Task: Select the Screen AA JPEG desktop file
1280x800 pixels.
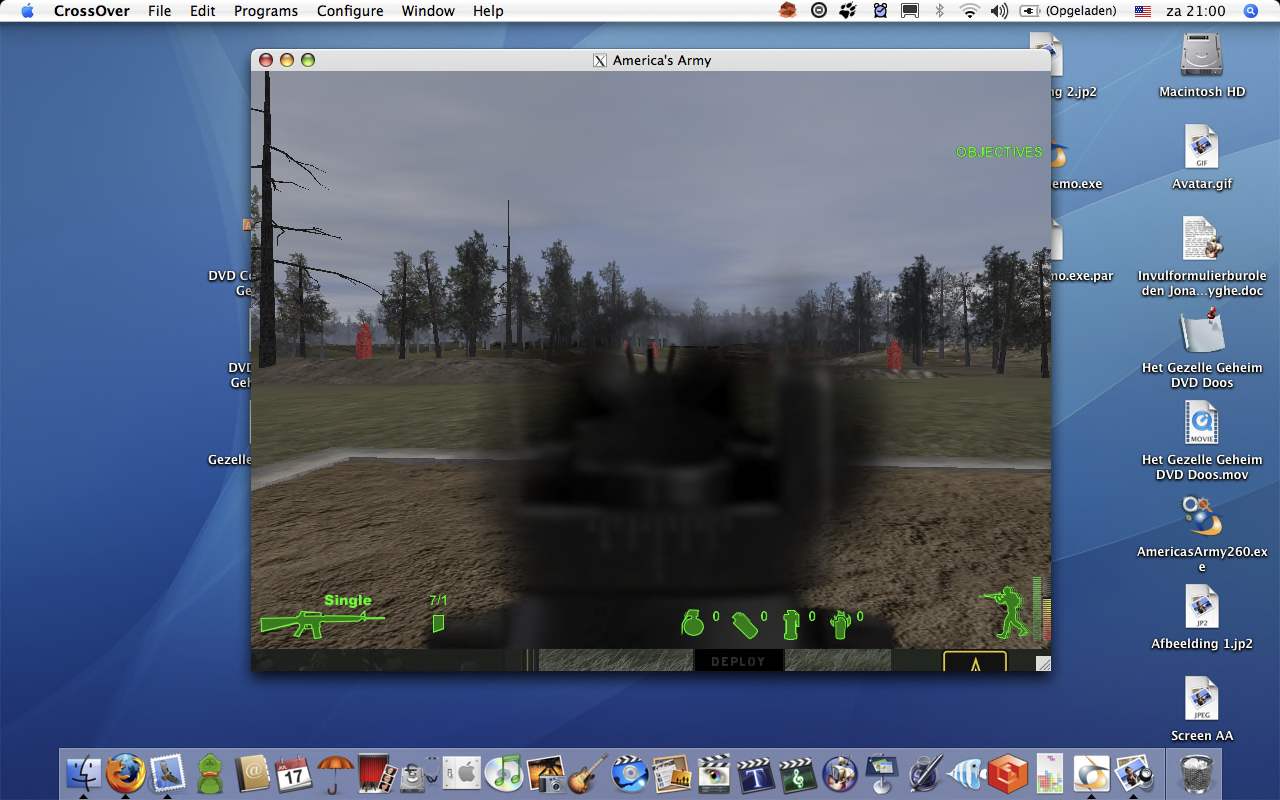Action: tap(1202, 699)
